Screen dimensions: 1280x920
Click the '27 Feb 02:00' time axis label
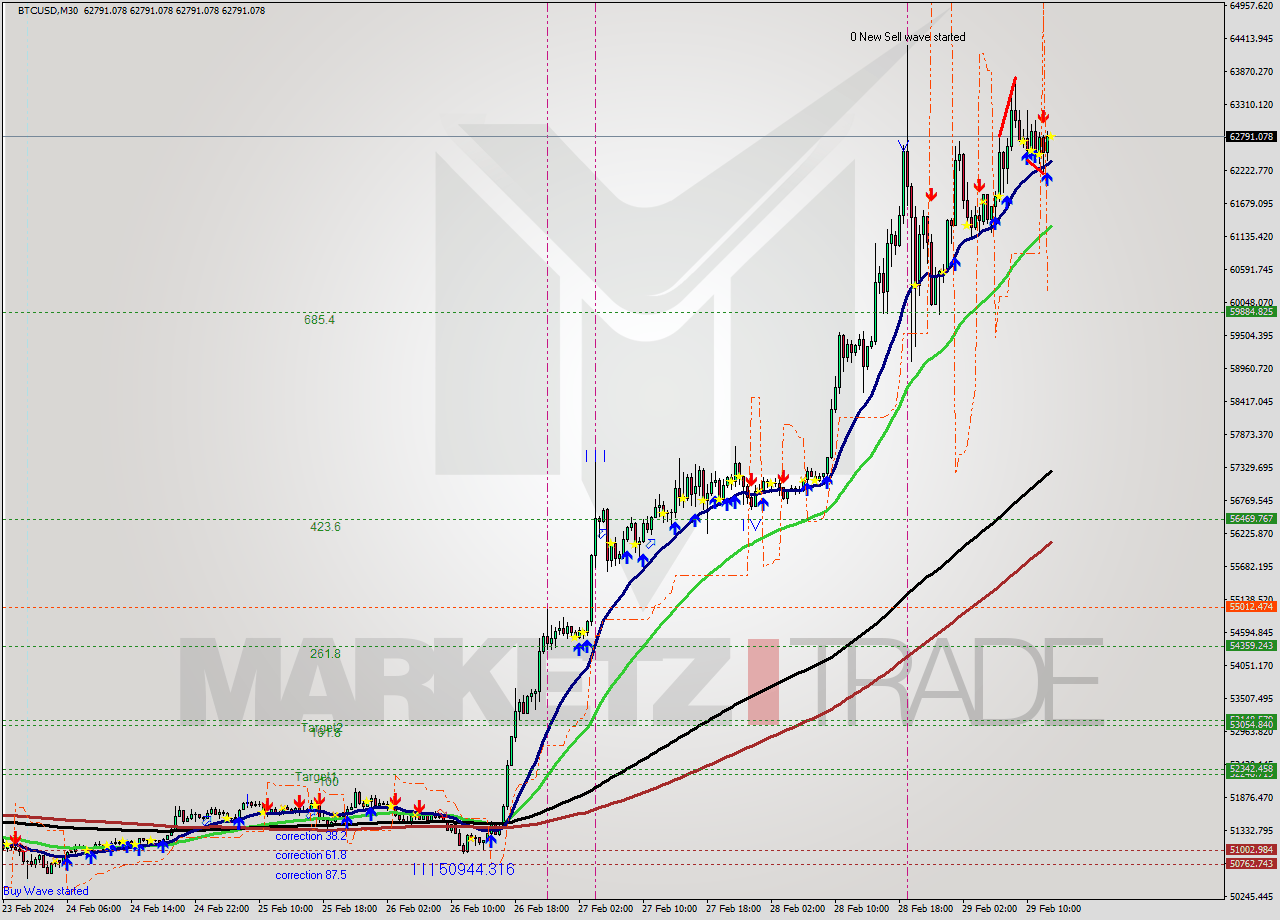pyautogui.click(x=605, y=909)
